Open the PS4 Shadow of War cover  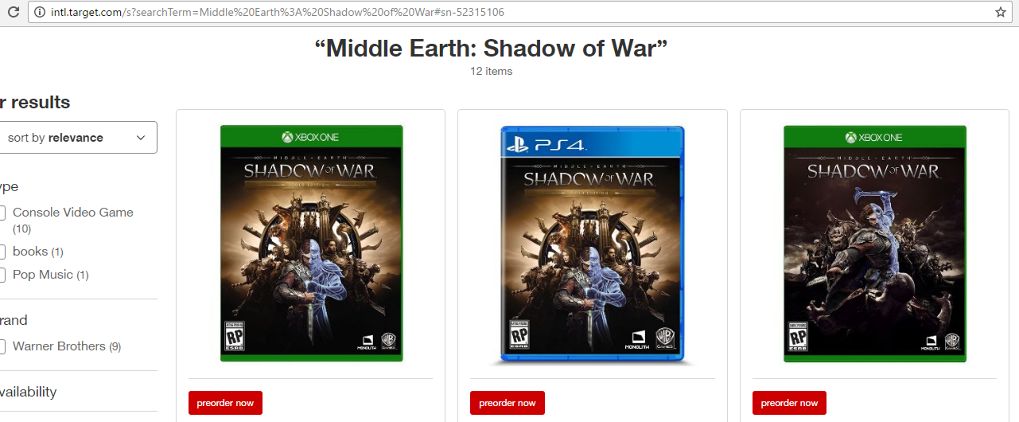pos(593,243)
